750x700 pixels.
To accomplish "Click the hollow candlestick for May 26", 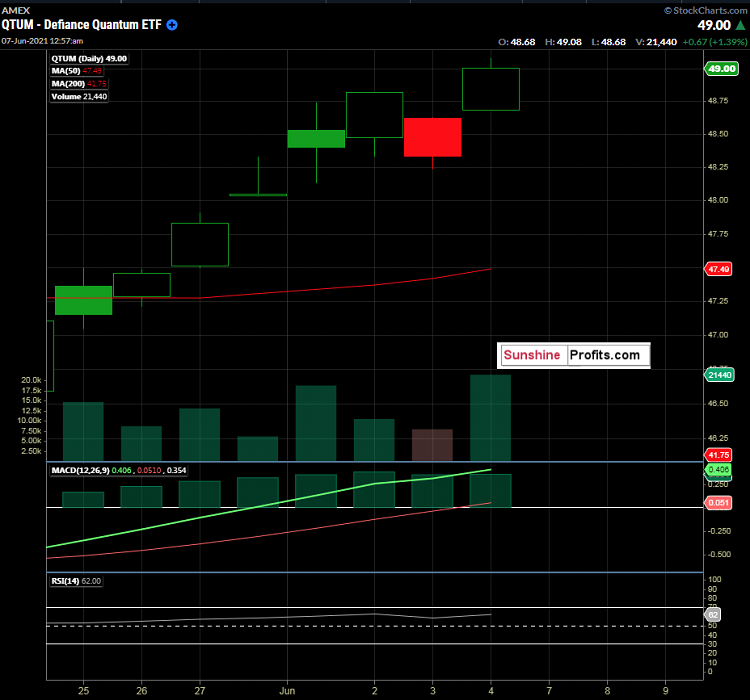I will 142,285.
